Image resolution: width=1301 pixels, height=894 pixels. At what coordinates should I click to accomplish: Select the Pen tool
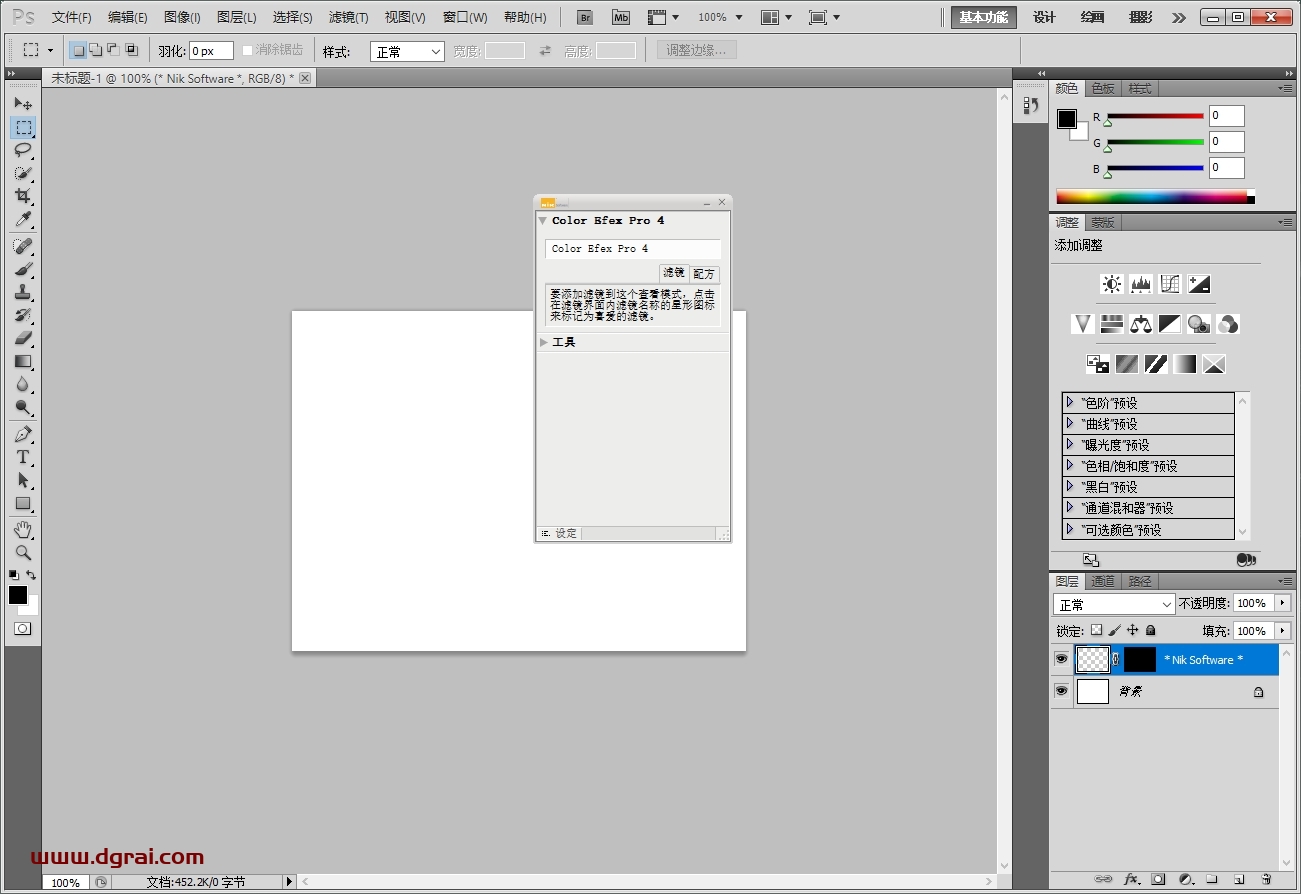point(23,435)
